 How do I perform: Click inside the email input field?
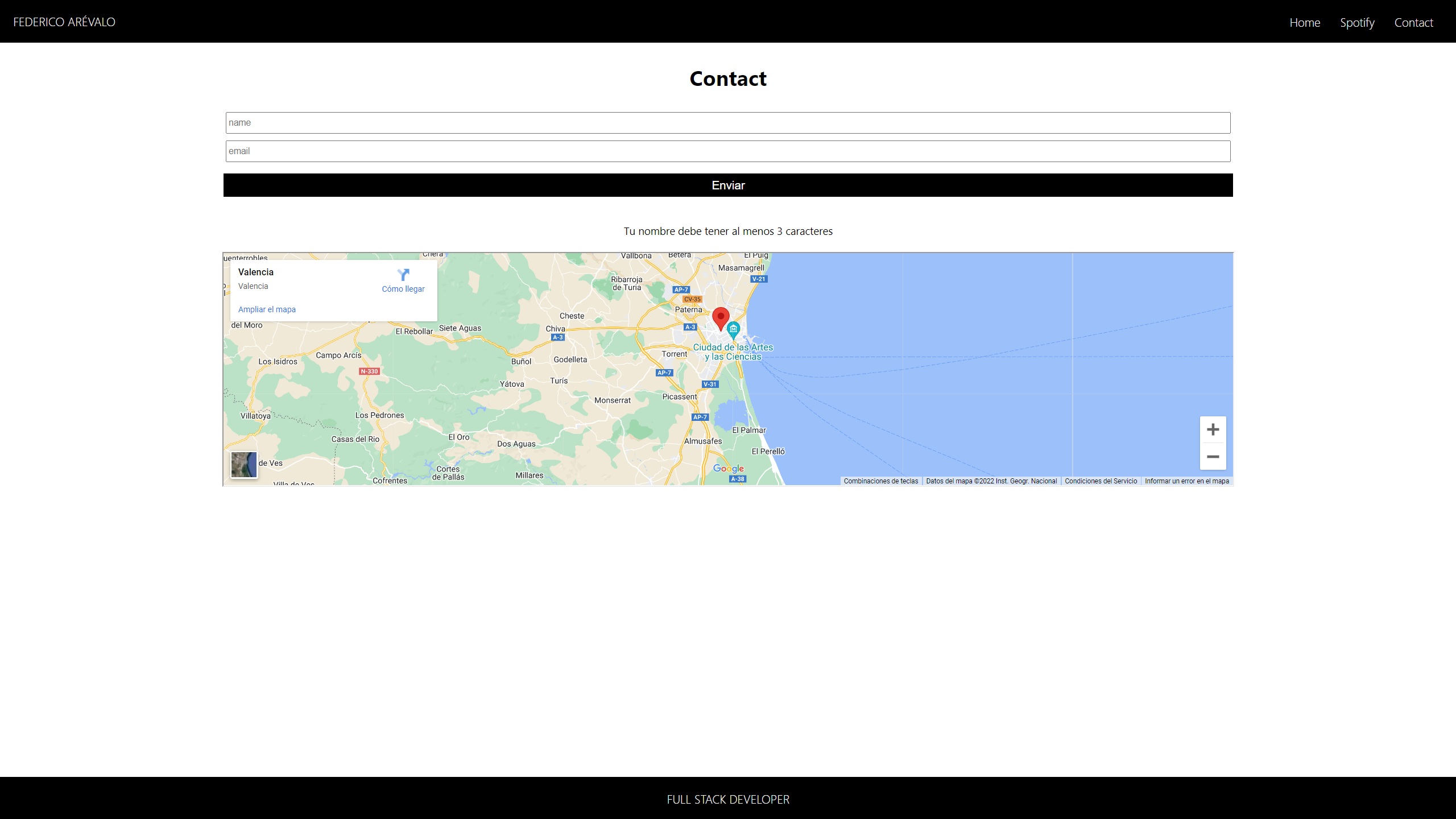728,151
